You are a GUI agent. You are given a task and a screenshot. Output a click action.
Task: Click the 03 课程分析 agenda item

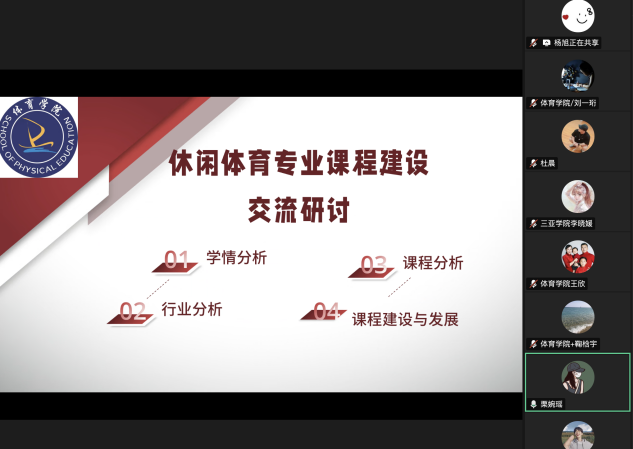(408, 264)
